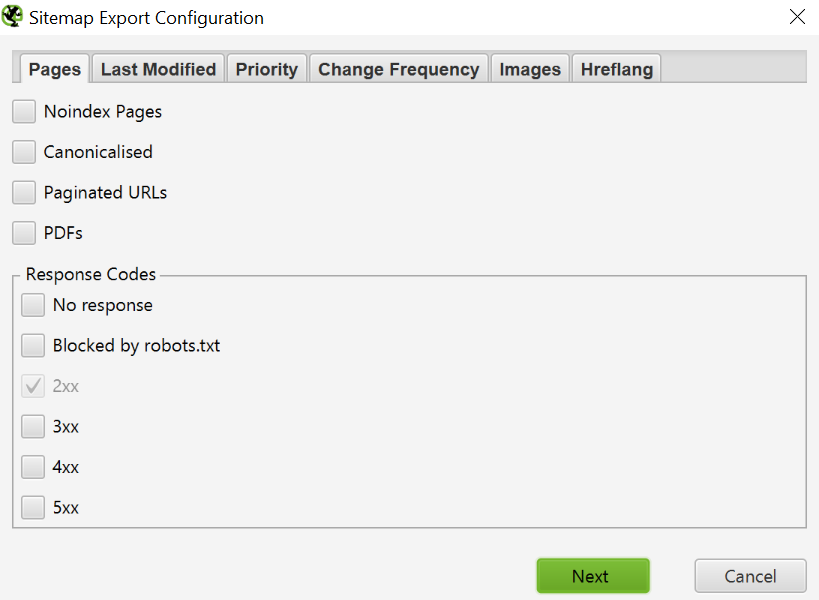The image size is (819, 600).
Task: Check the Canonicalised option
Action: pyautogui.click(x=23, y=151)
